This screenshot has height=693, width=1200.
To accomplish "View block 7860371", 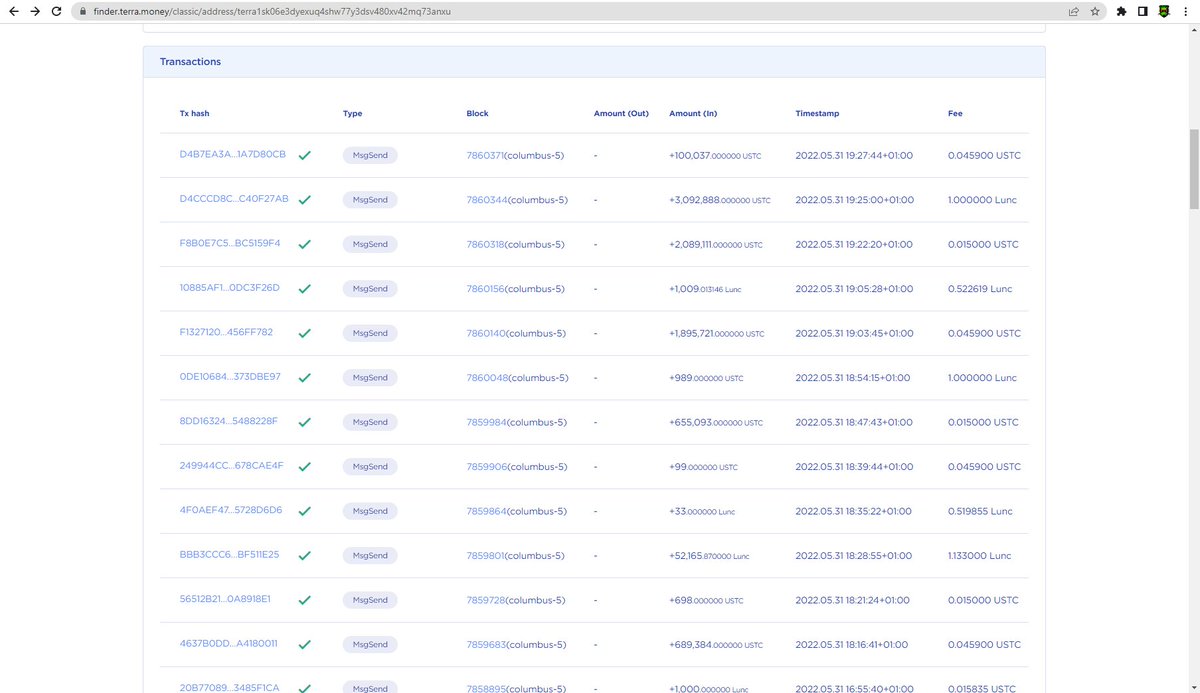I will tap(485, 155).
